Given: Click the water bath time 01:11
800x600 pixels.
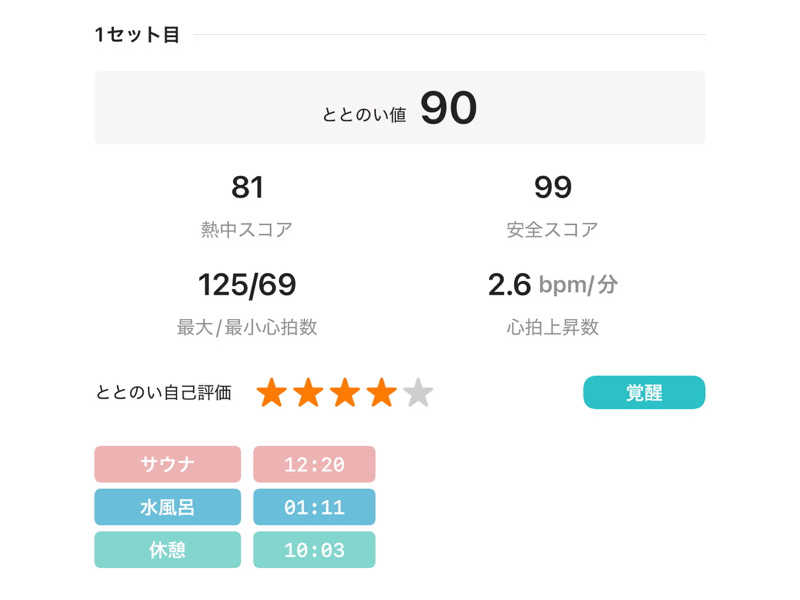Looking at the screenshot, I should (x=314, y=507).
